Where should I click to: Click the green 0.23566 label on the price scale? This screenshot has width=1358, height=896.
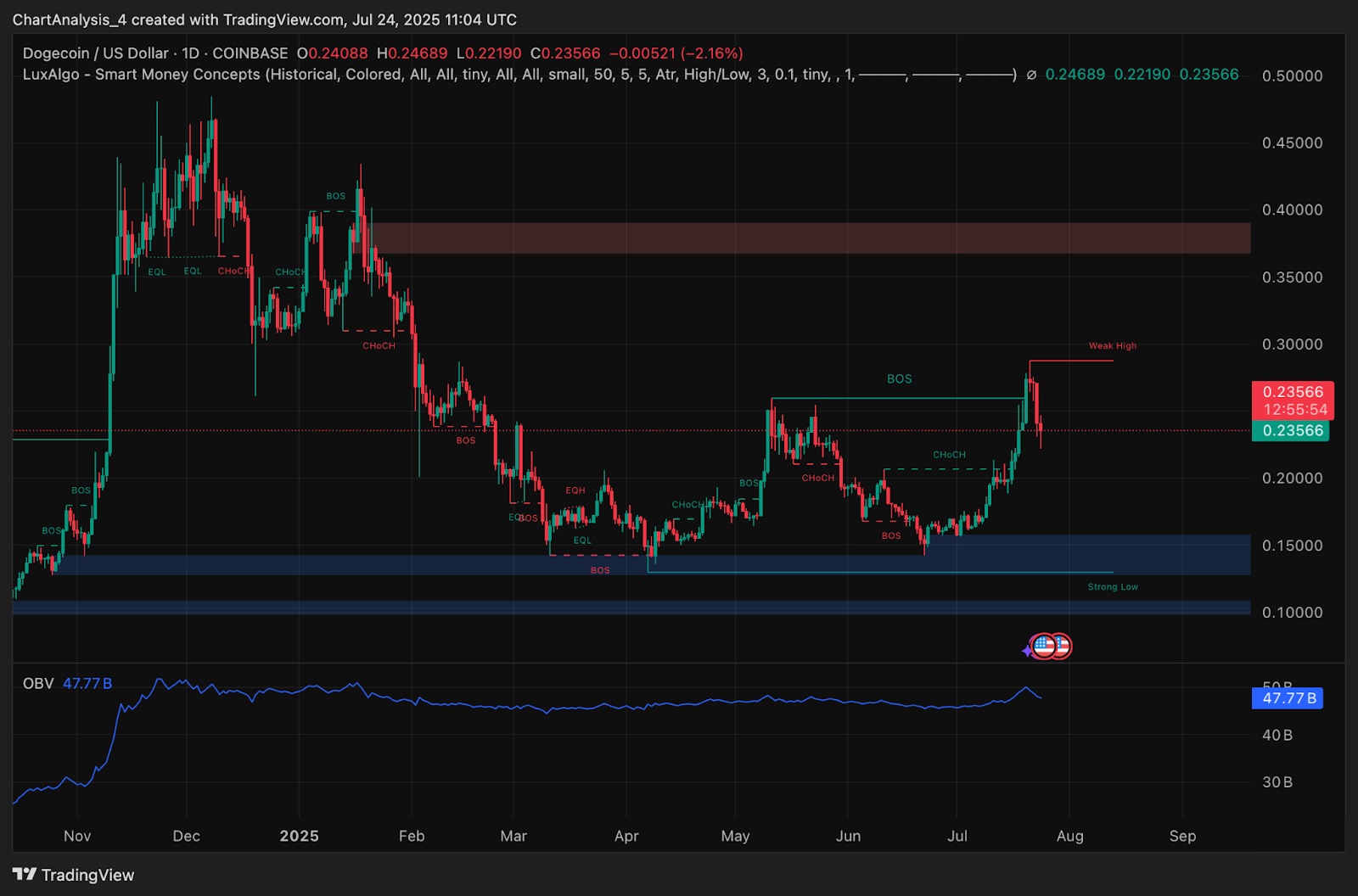coord(1291,430)
